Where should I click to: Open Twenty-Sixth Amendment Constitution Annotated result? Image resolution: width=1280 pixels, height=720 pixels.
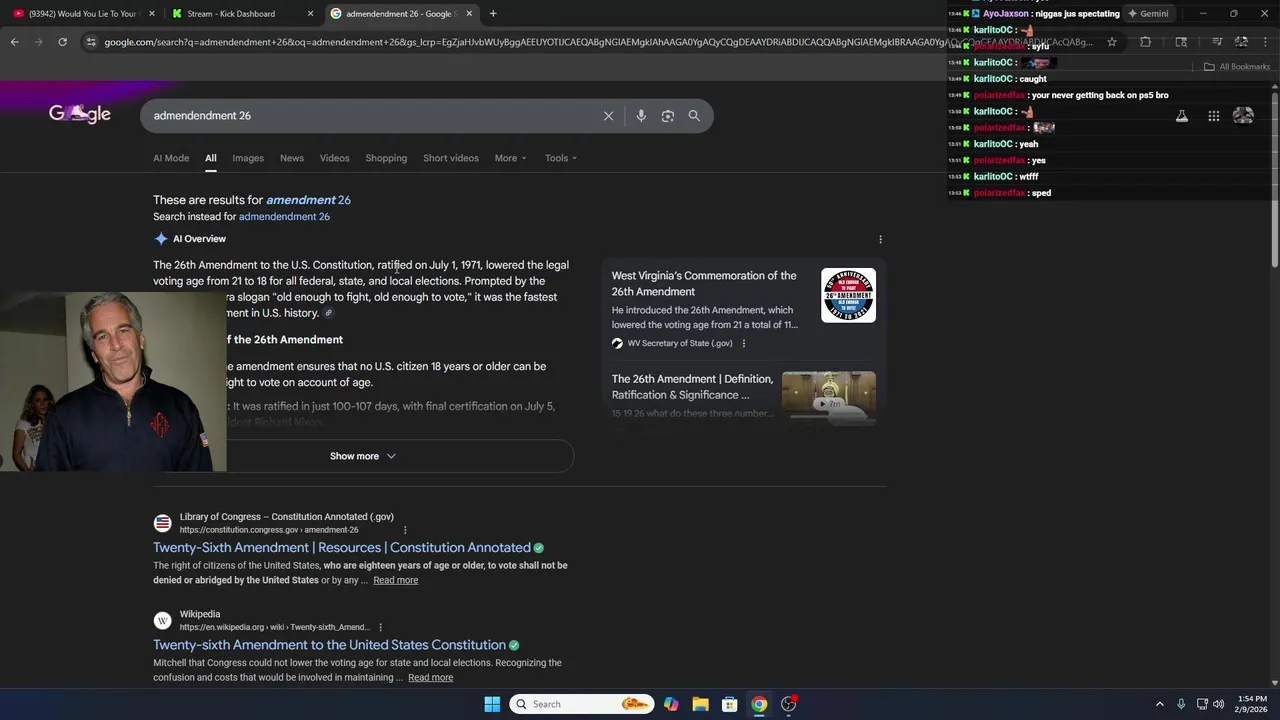[x=342, y=548]
